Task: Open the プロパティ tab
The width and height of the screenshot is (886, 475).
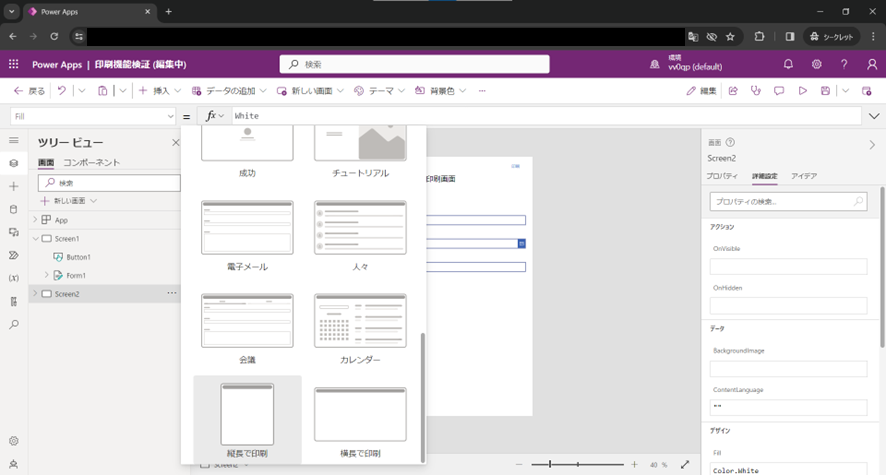Action: tap(722, 176)
